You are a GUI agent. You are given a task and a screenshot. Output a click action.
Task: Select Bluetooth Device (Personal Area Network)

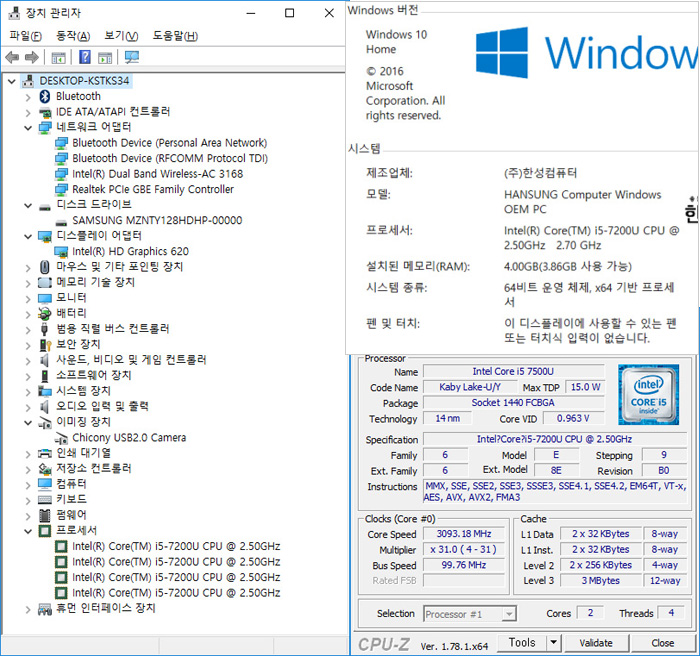(x=170, y=143)
